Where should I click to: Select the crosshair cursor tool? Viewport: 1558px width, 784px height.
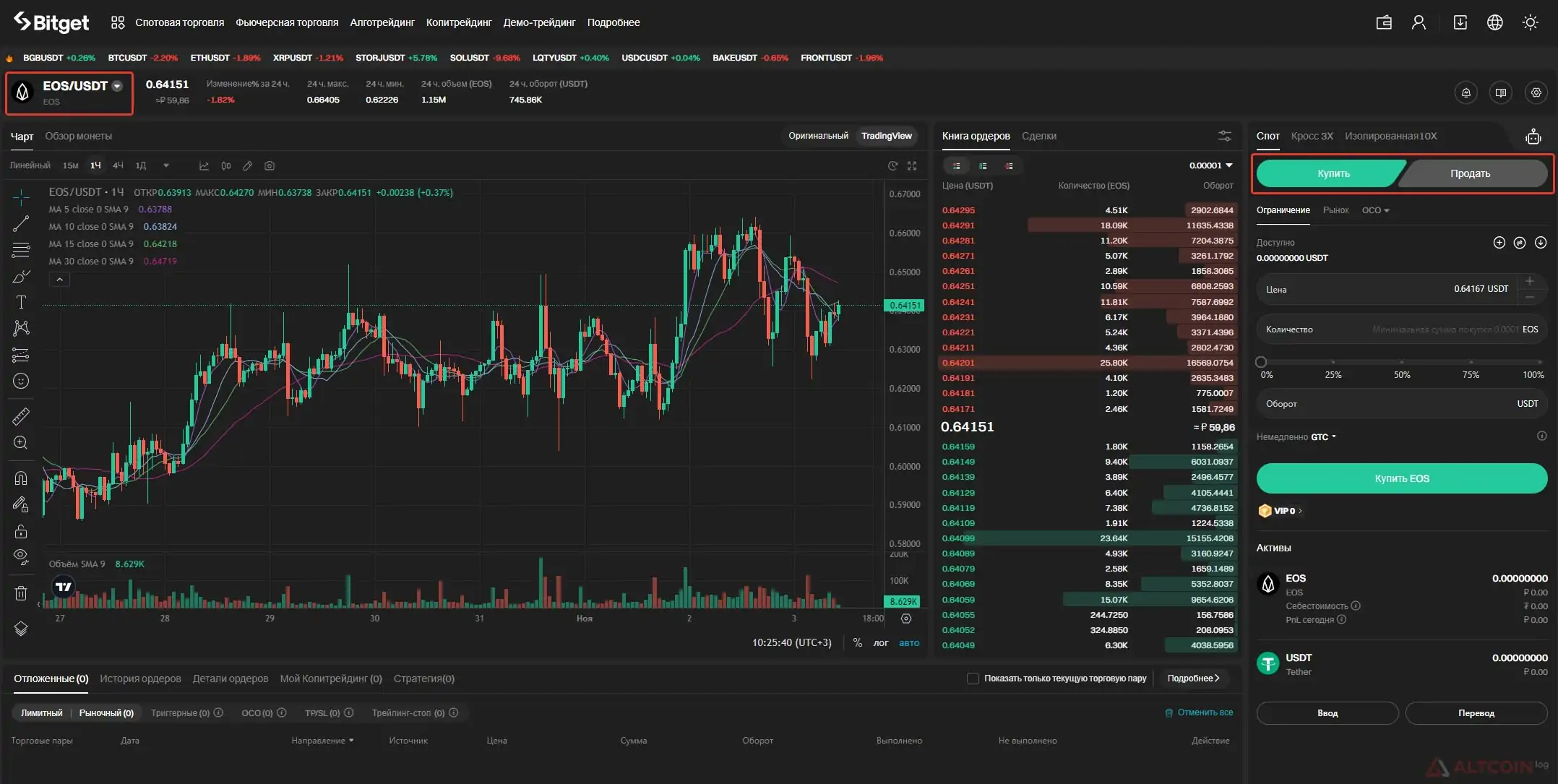click(x=21, y=197)
